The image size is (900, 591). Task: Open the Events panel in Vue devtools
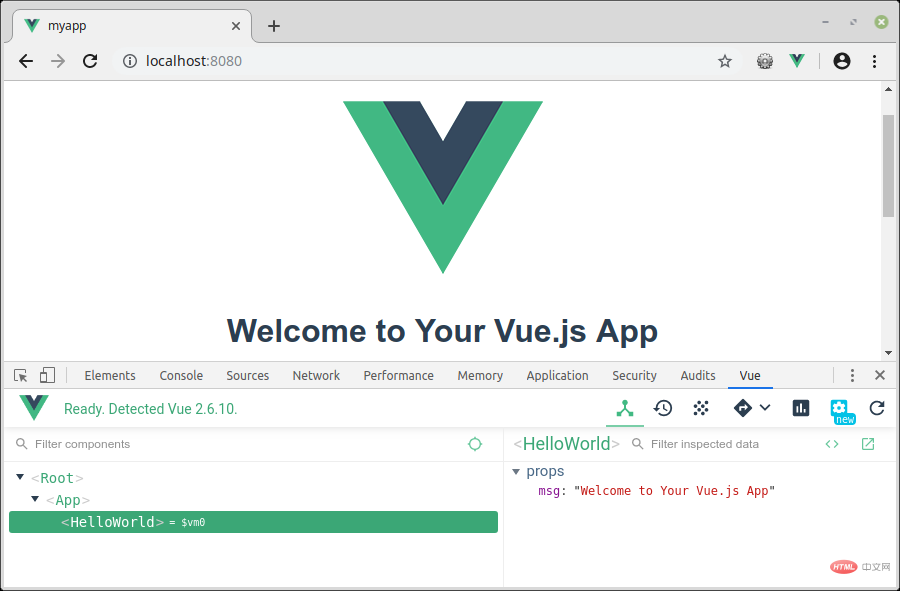(x=701, y=409)
